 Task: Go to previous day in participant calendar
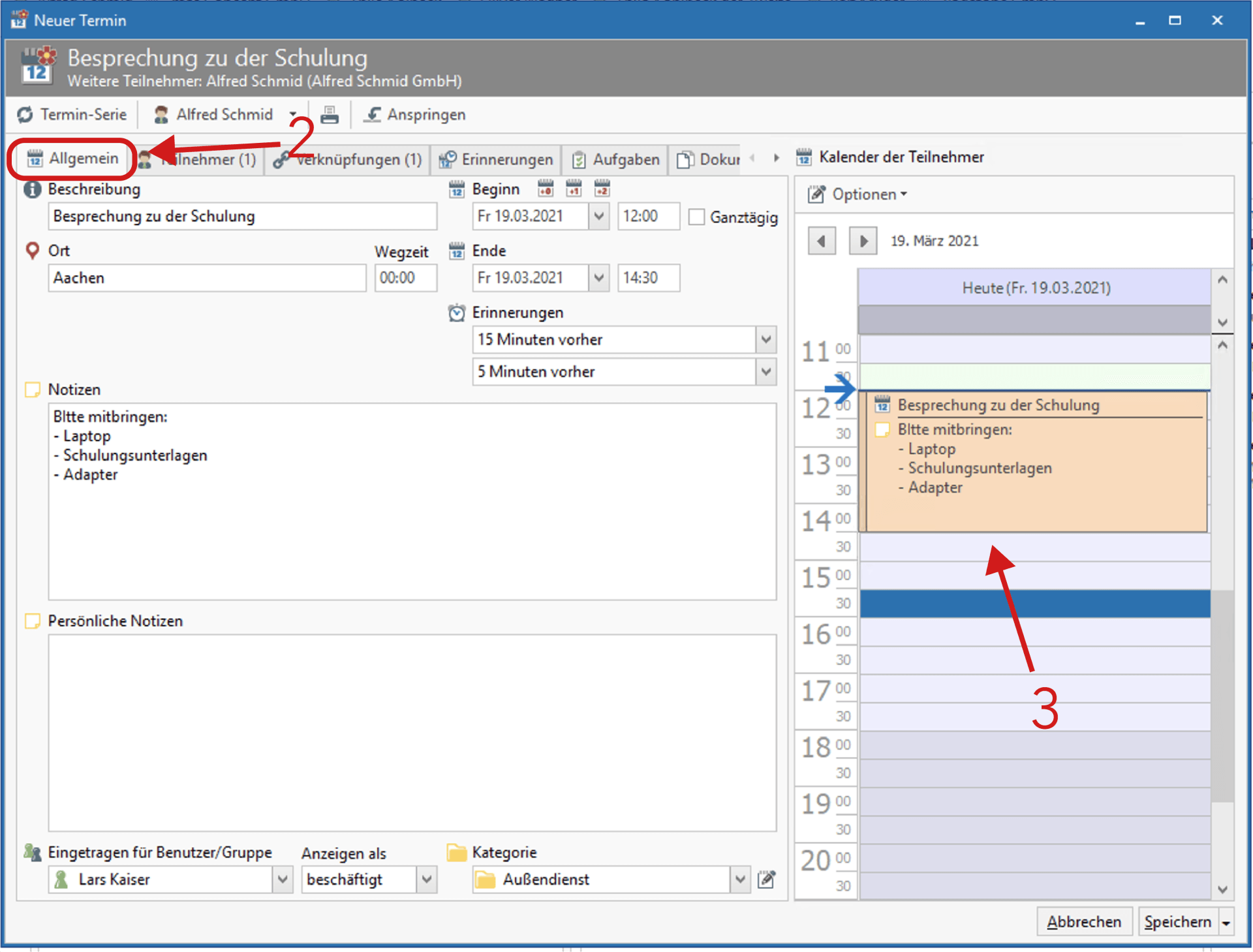(x=822, y=241)
